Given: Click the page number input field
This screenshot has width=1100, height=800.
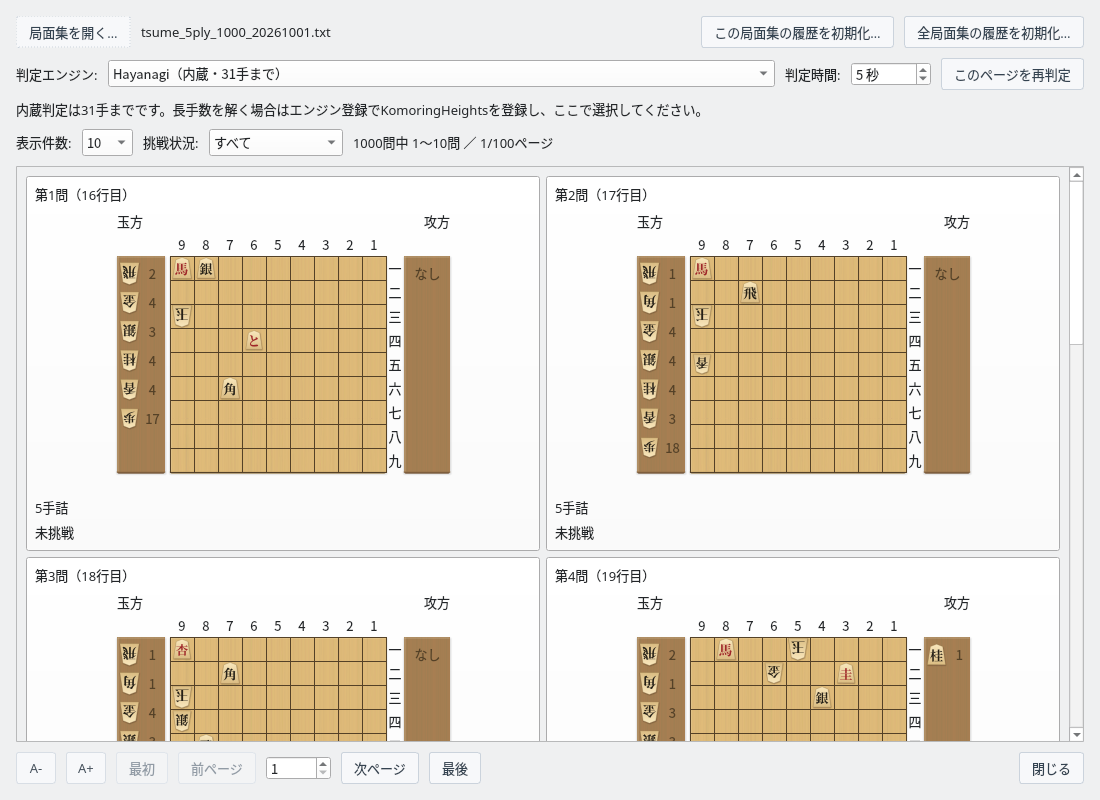Looking at the screenshot, I should pyautogui.click(x=291, y=768).
